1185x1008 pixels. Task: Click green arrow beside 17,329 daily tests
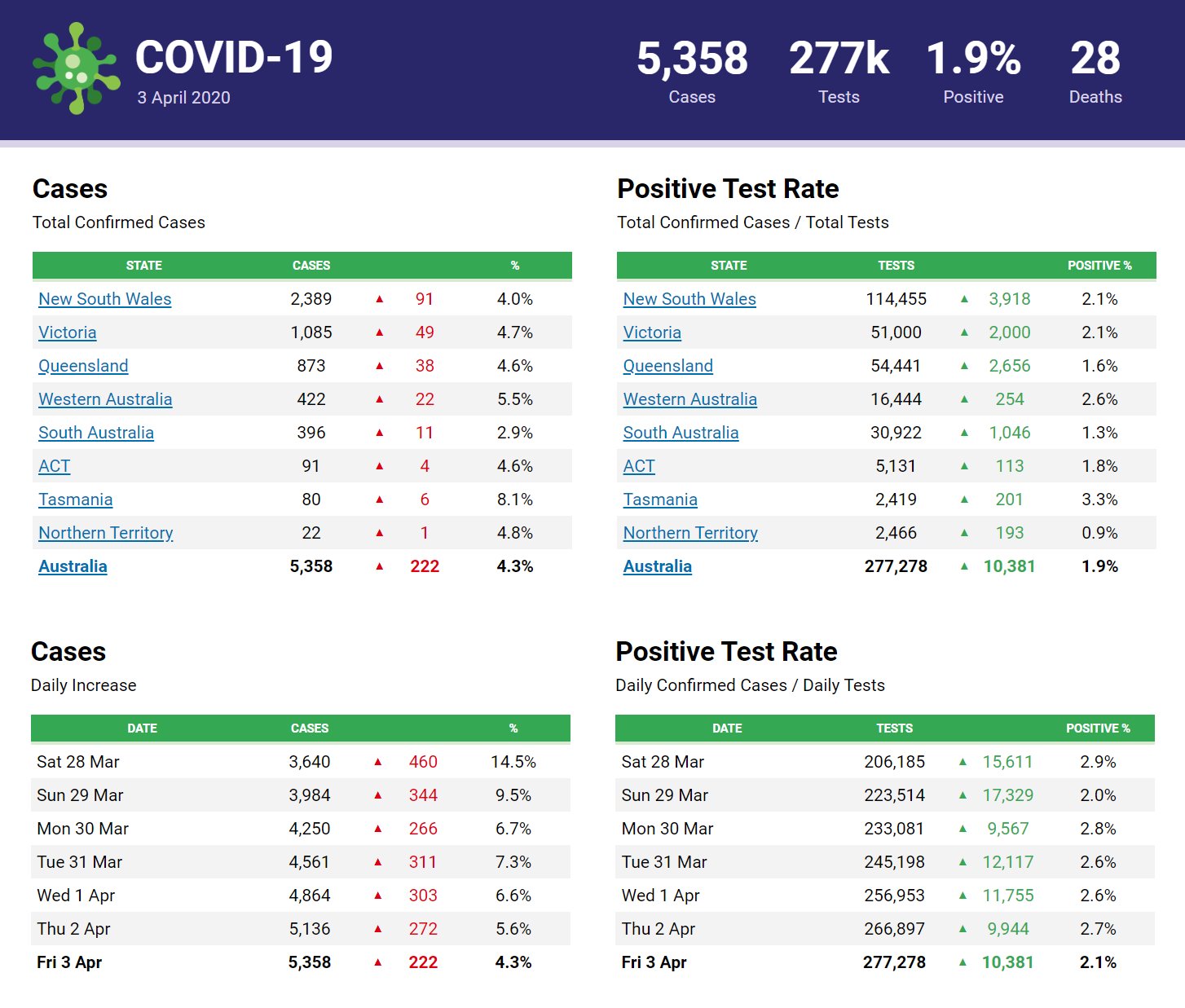pyautogui.click(x=963, y=795)
